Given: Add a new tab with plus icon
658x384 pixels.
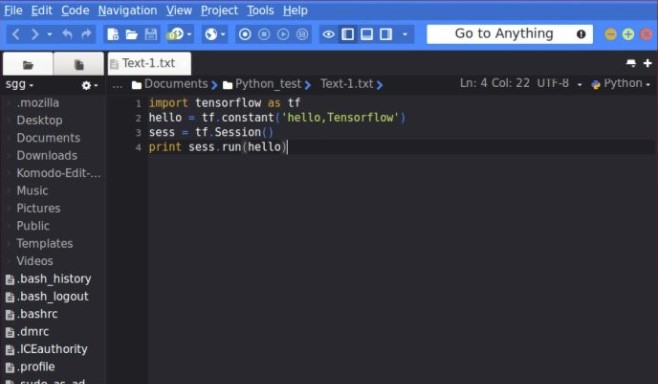Looking at the screenshot, I should pos(648,63).
